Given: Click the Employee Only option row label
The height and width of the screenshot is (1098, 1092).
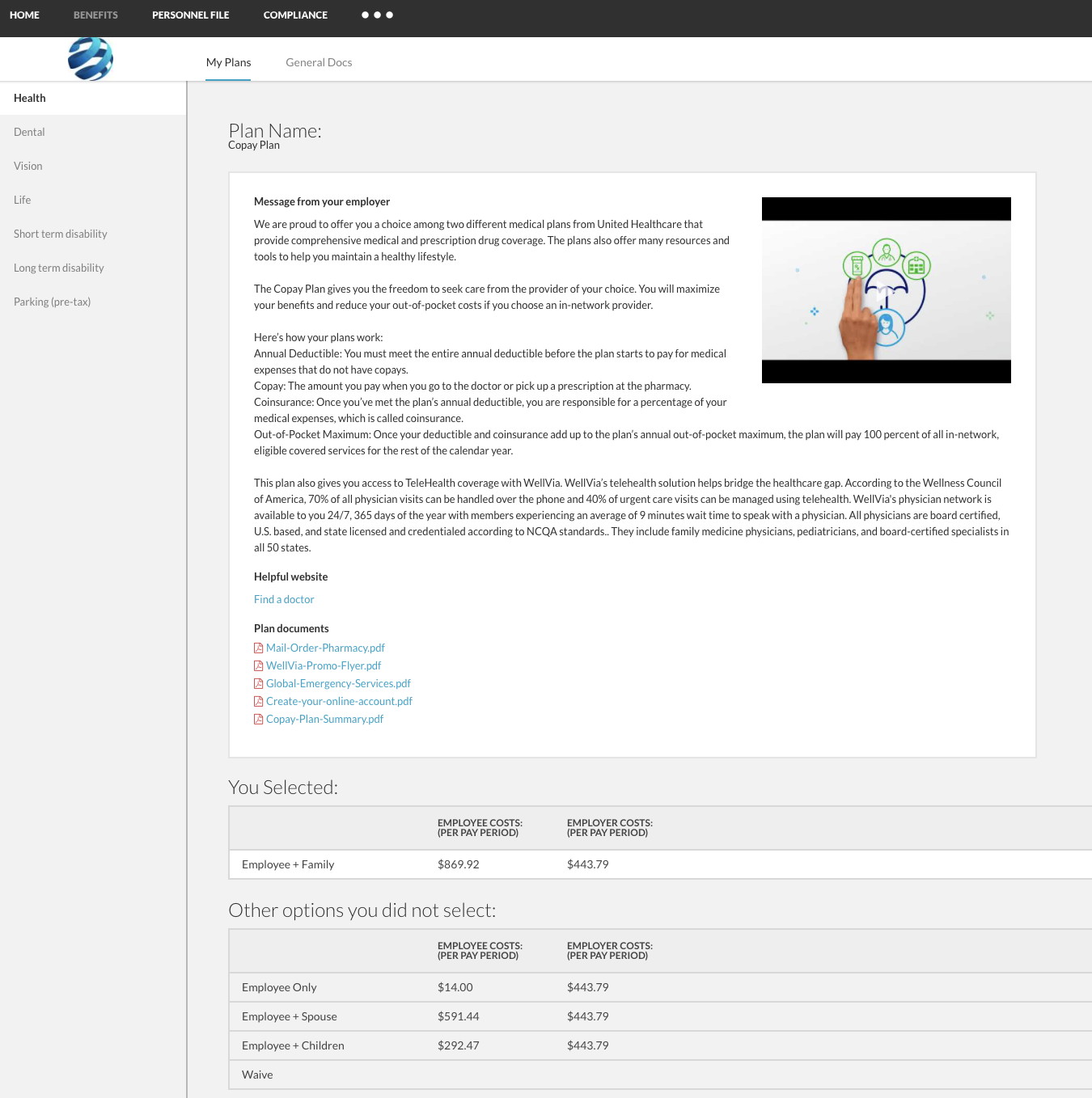Looking at the screenshot, I should pyautogui.click(x=279, y=987).
